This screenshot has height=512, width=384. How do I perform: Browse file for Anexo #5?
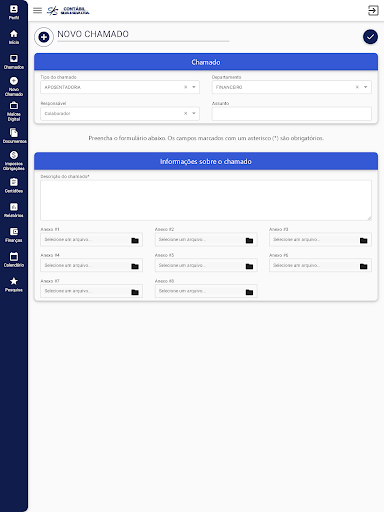(x=249, y=266)
